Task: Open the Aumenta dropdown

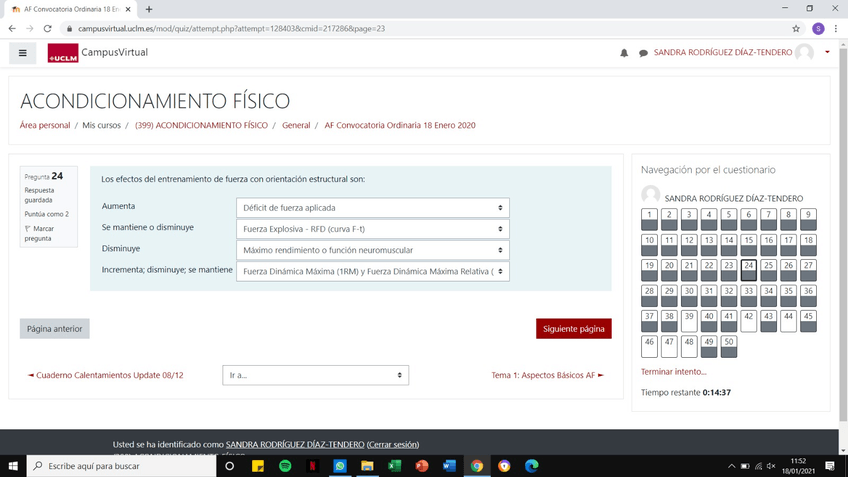Action: [373, 208]
